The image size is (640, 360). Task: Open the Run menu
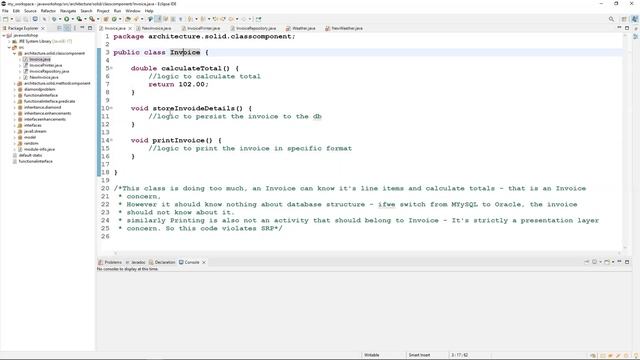[118, 11]
